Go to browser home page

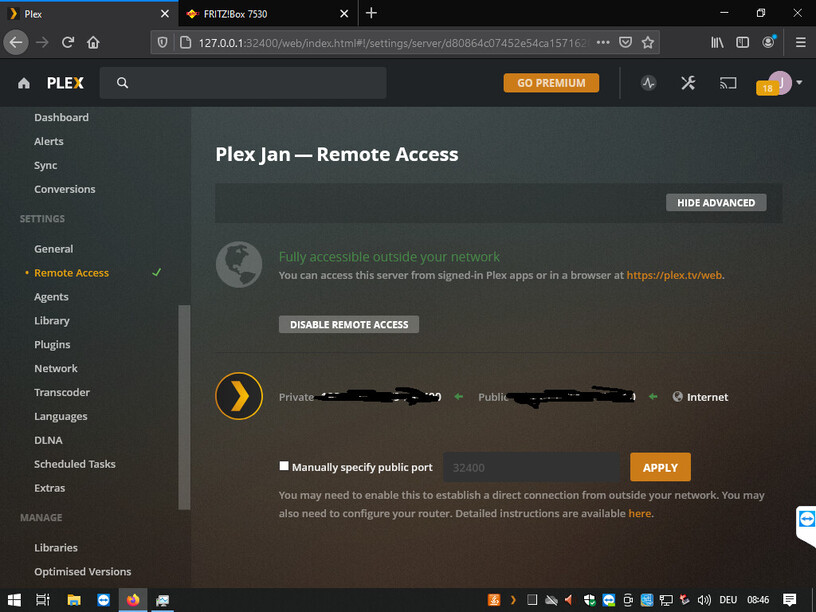coord(93,42)
